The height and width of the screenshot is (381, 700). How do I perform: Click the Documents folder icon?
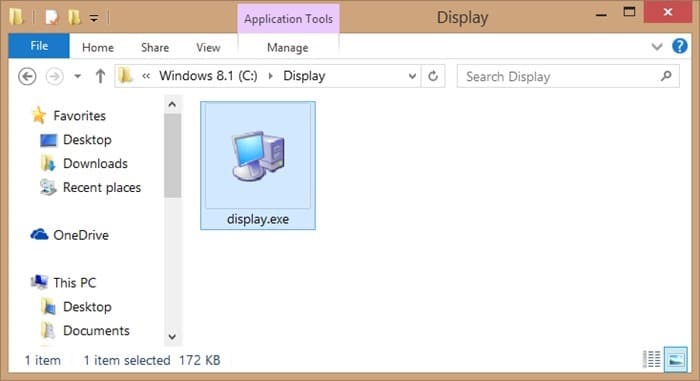click(48, 331)
